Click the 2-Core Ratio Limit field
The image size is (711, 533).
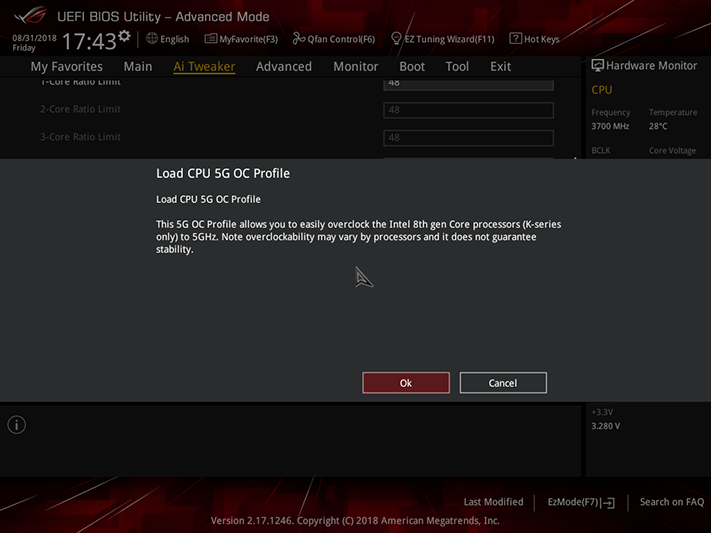pyautogui.click(x=468, y=110)
